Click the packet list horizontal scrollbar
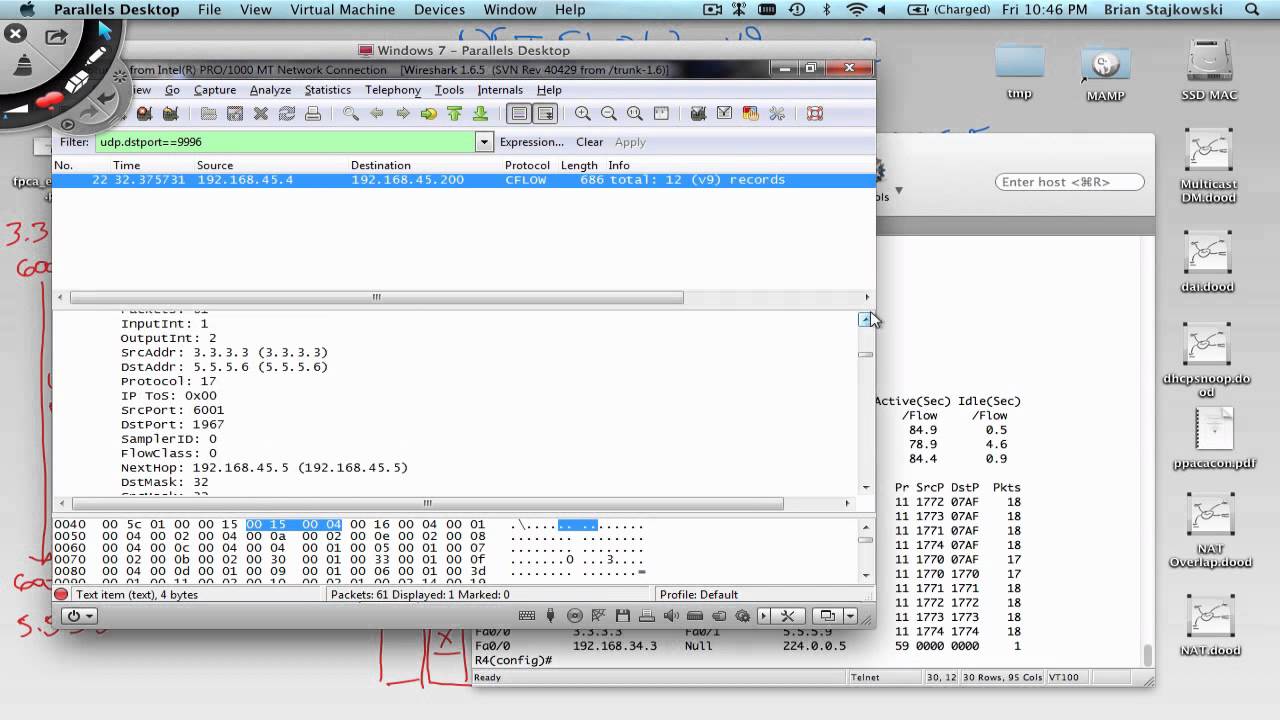 tap(376, 297)
